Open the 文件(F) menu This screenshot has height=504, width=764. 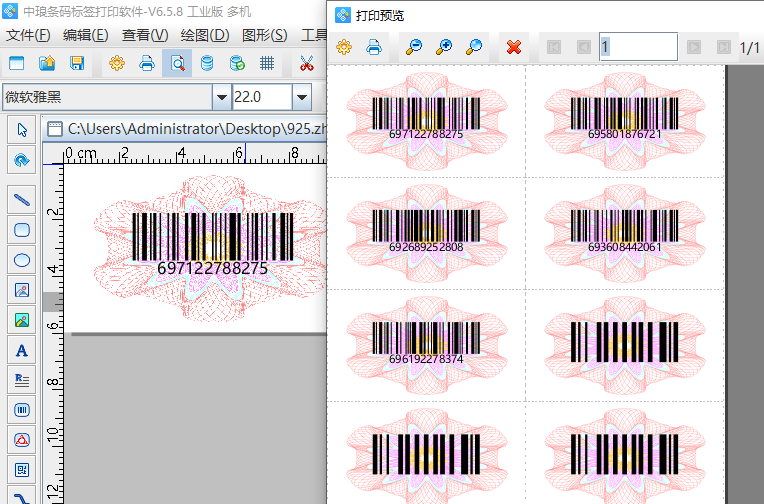click(28, 35)
